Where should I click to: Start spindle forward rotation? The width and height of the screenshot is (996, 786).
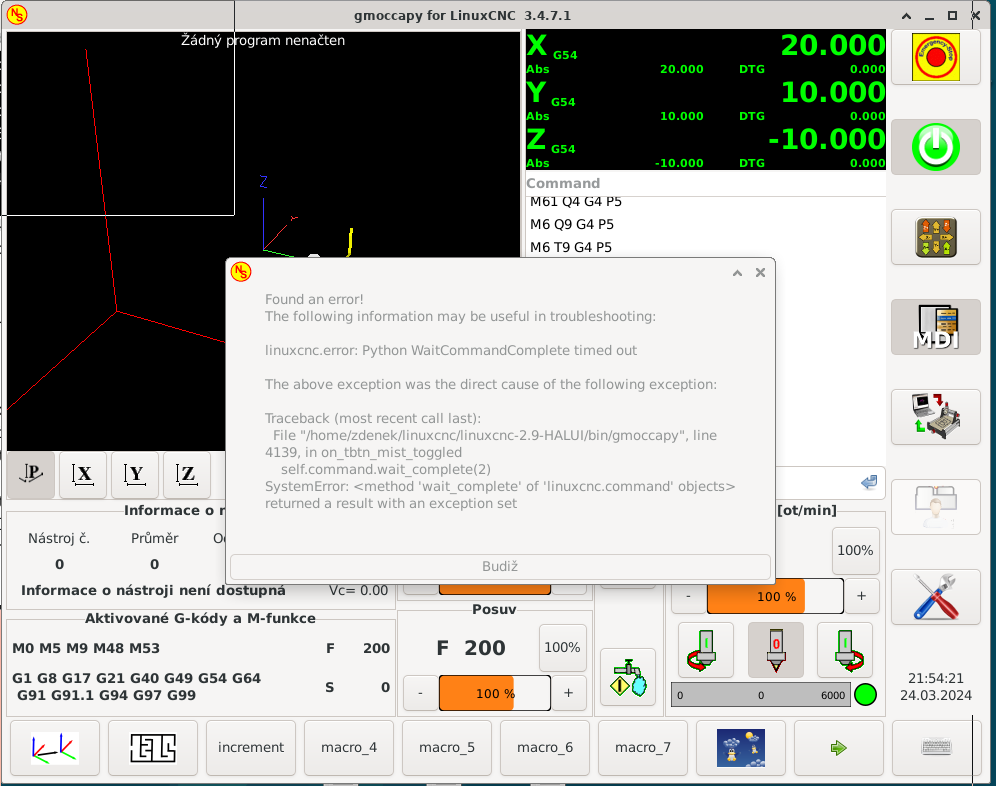(x=845, y=650)
